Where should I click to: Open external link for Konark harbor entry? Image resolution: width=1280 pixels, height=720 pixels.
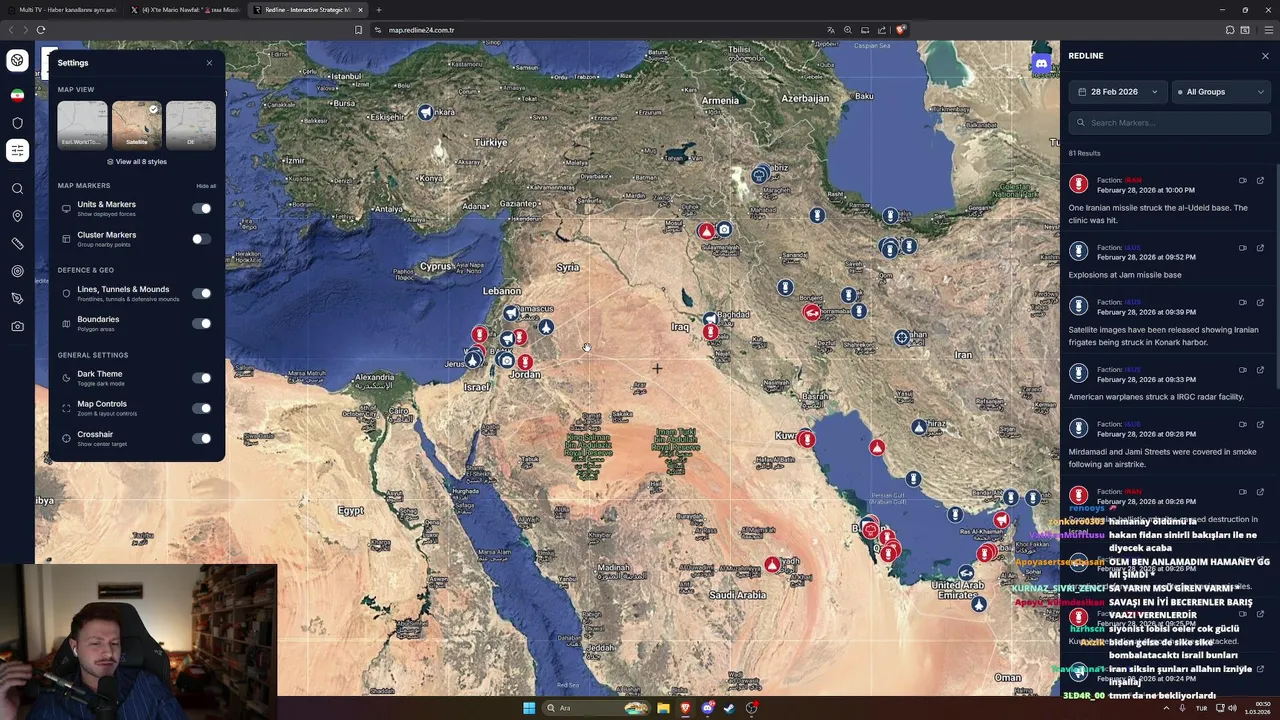click(x=1260, y=303)
